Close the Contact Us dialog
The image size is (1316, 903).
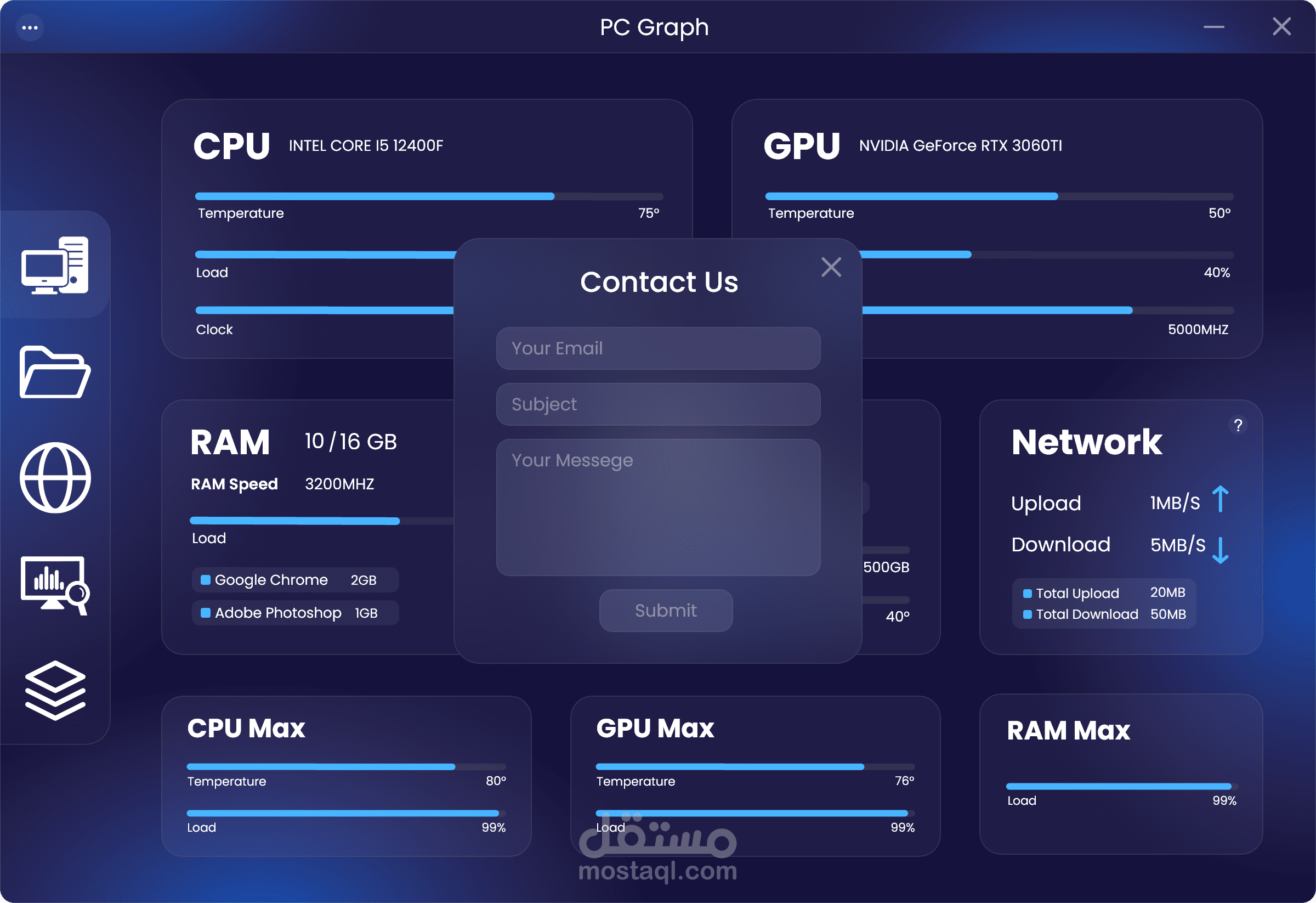[831, 267]
